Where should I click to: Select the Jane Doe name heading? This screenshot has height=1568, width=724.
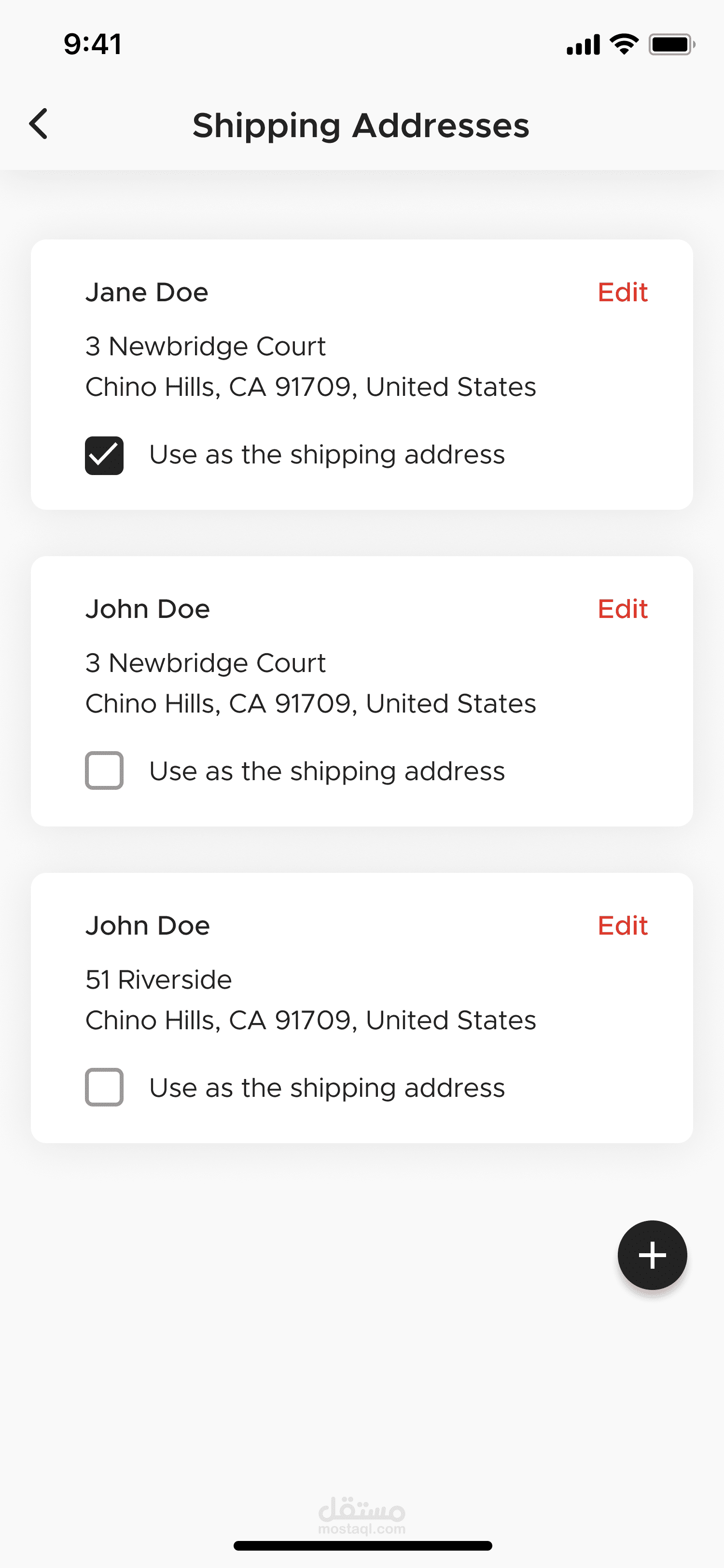pos(147,293)
